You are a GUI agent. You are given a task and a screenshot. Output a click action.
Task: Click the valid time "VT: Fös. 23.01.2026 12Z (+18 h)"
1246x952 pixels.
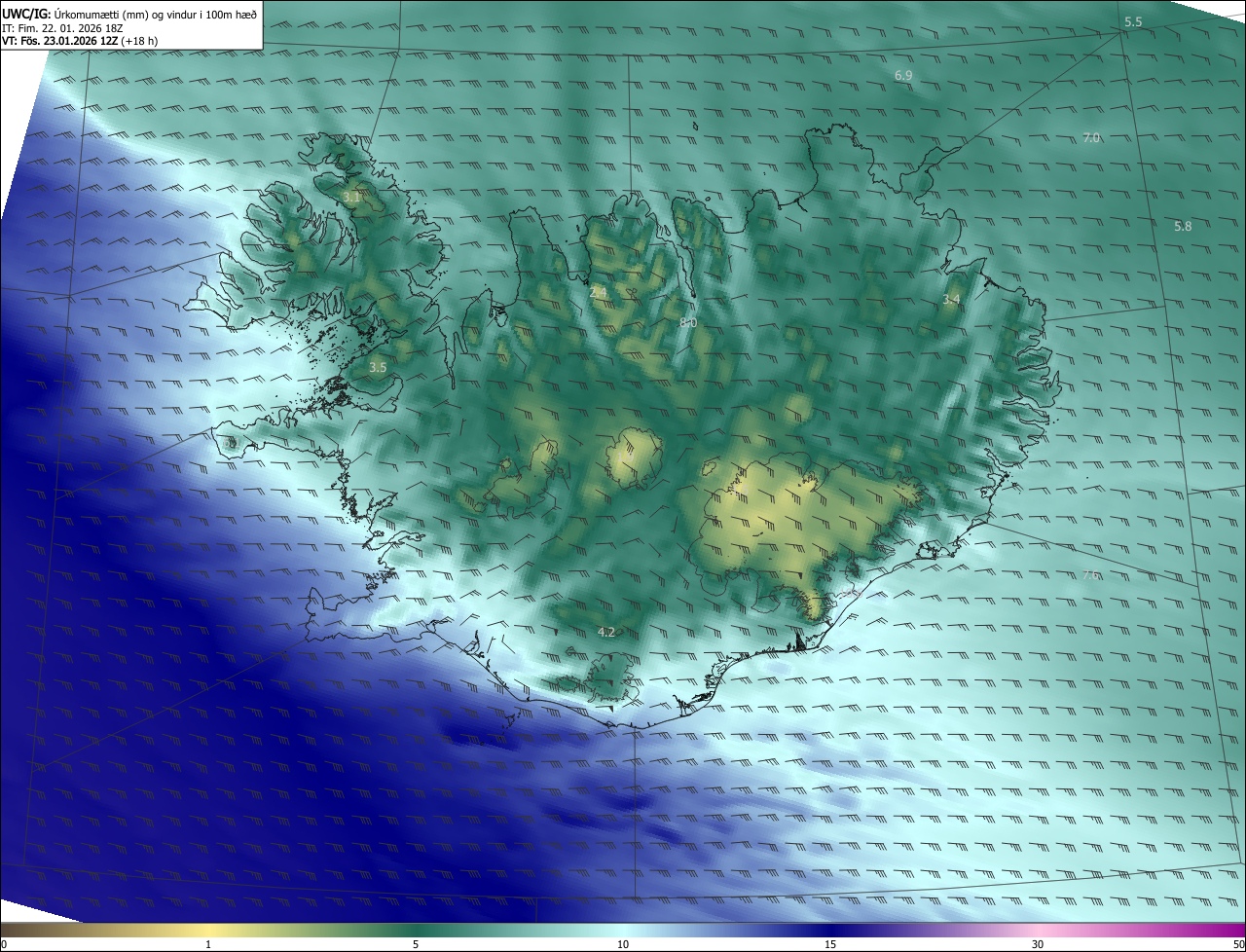coord(80,41)
